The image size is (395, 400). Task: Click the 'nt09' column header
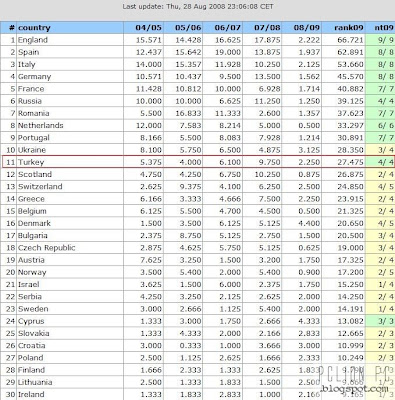pos(384,28)
